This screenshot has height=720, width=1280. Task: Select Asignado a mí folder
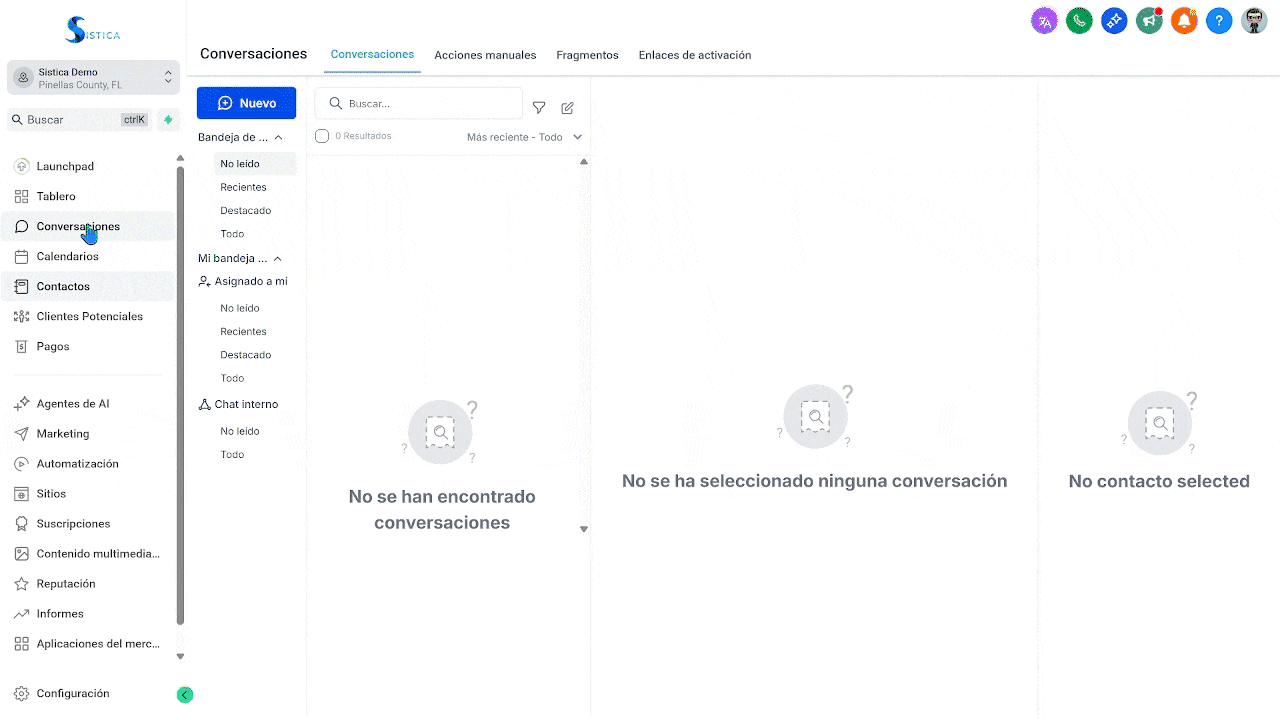[x=243, y=282]
